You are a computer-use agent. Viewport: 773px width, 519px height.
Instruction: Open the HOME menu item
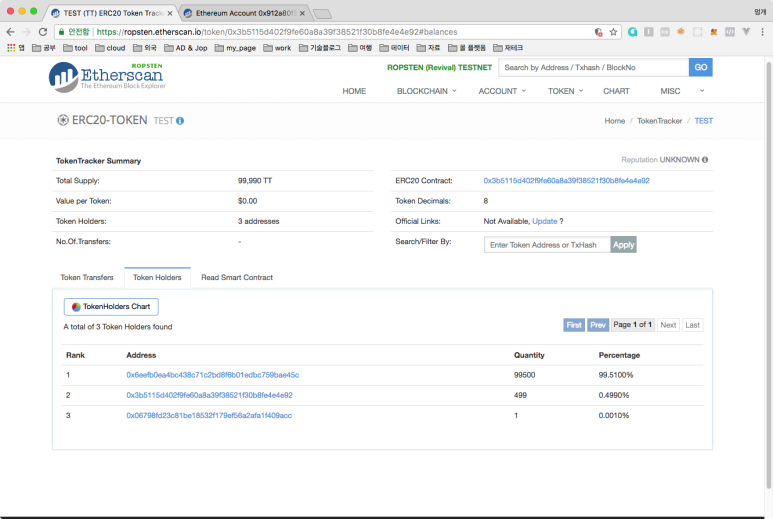click(x=354, y=91)
